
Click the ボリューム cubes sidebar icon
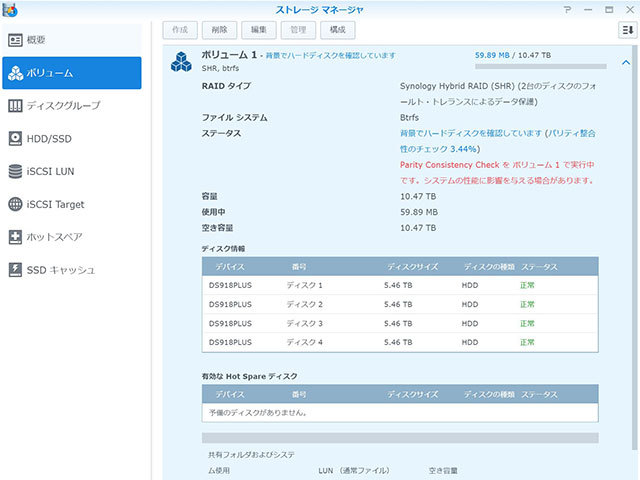click(x=16, y=73)
